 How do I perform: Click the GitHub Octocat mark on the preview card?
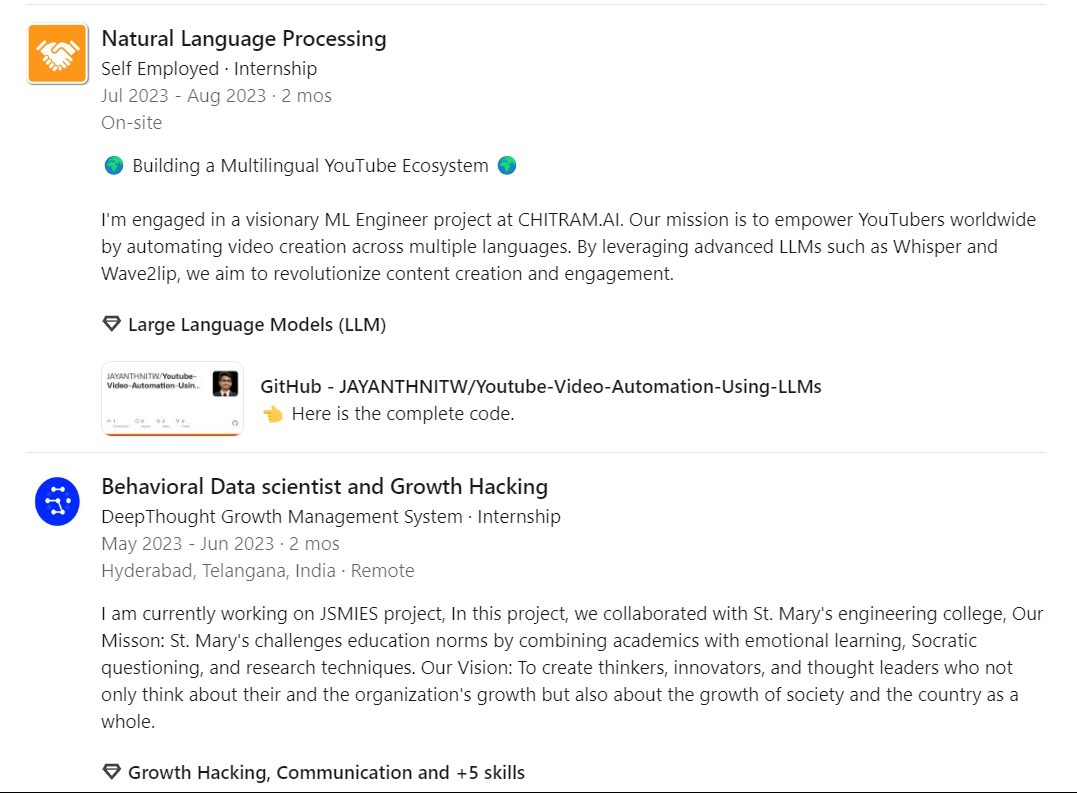click(x=235, y=423)
